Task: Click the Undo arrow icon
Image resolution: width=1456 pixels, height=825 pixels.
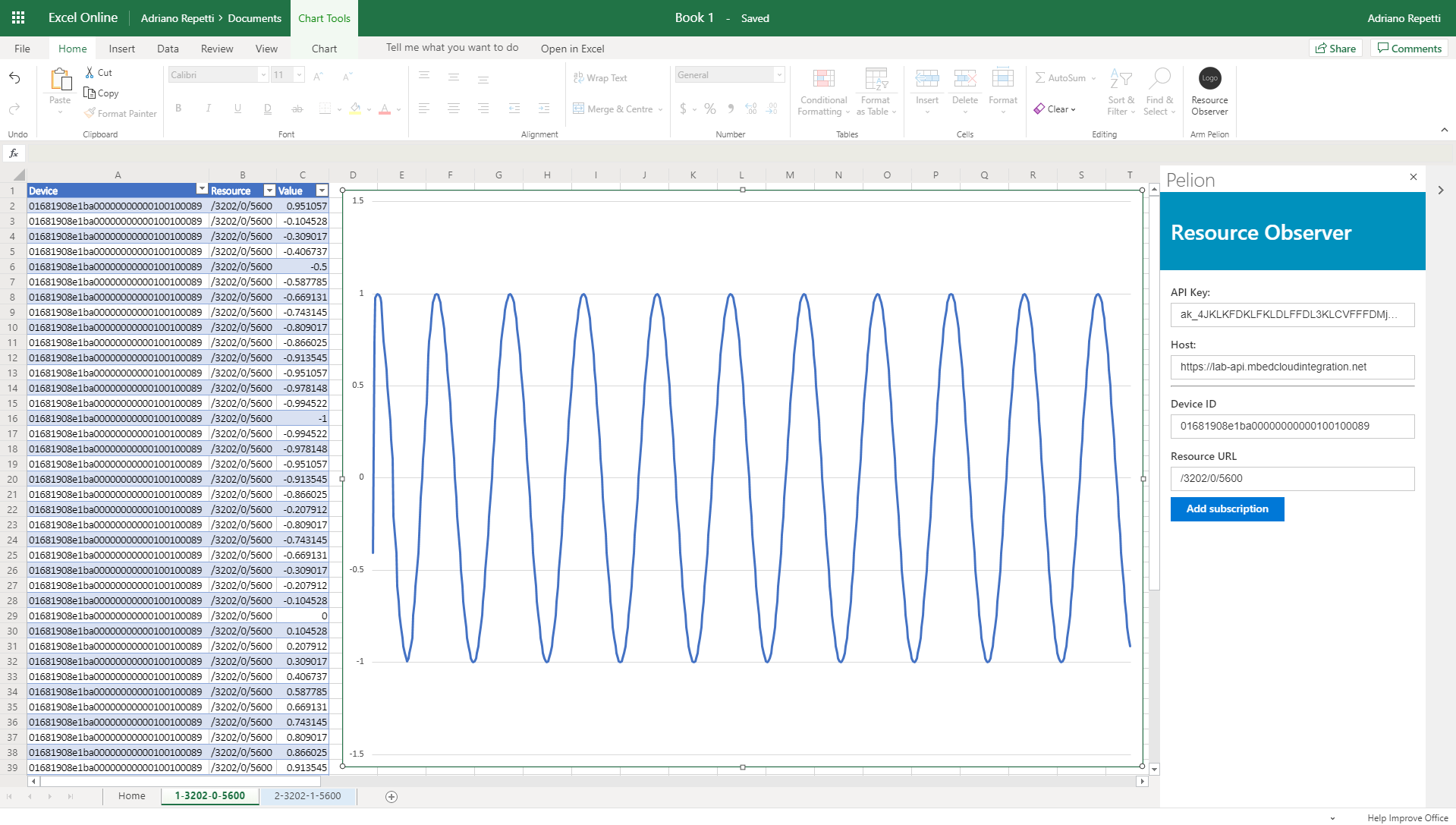Action: 14,77
